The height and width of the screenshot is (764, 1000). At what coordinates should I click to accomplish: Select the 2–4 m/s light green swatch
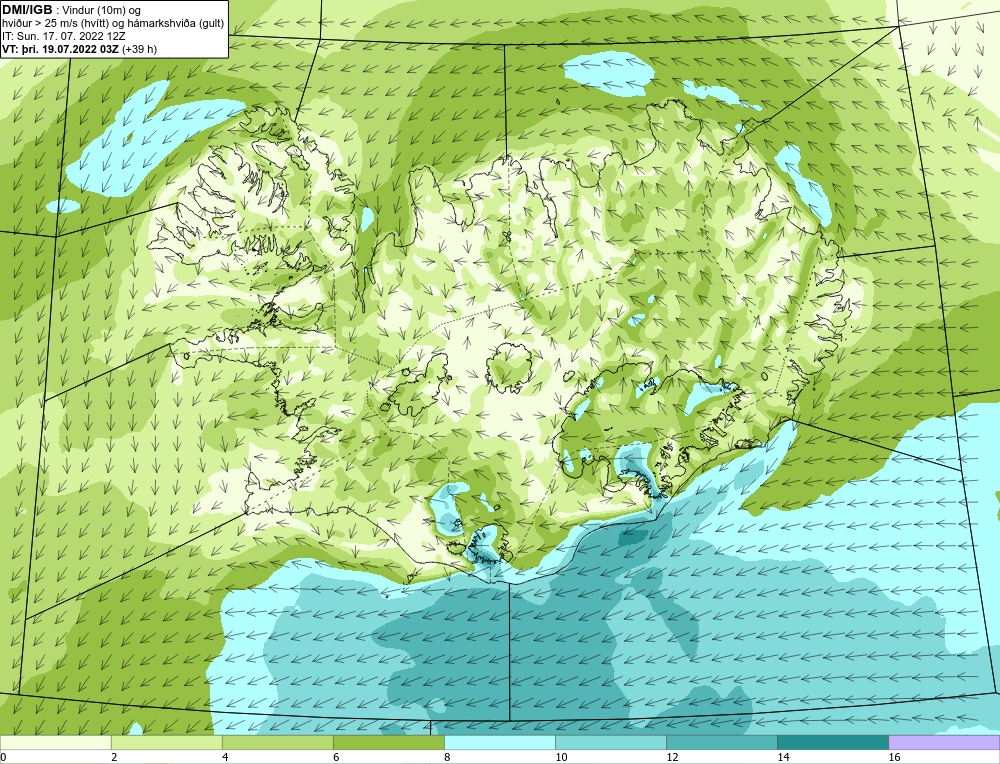click(x=166, y=742)
